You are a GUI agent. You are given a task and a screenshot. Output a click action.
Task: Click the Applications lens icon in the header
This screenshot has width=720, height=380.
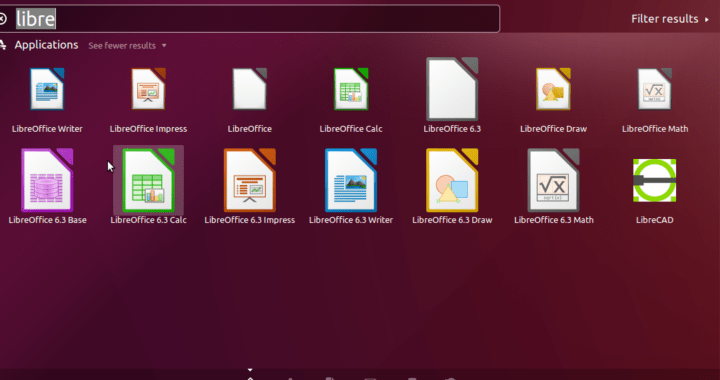coord(3,45)
